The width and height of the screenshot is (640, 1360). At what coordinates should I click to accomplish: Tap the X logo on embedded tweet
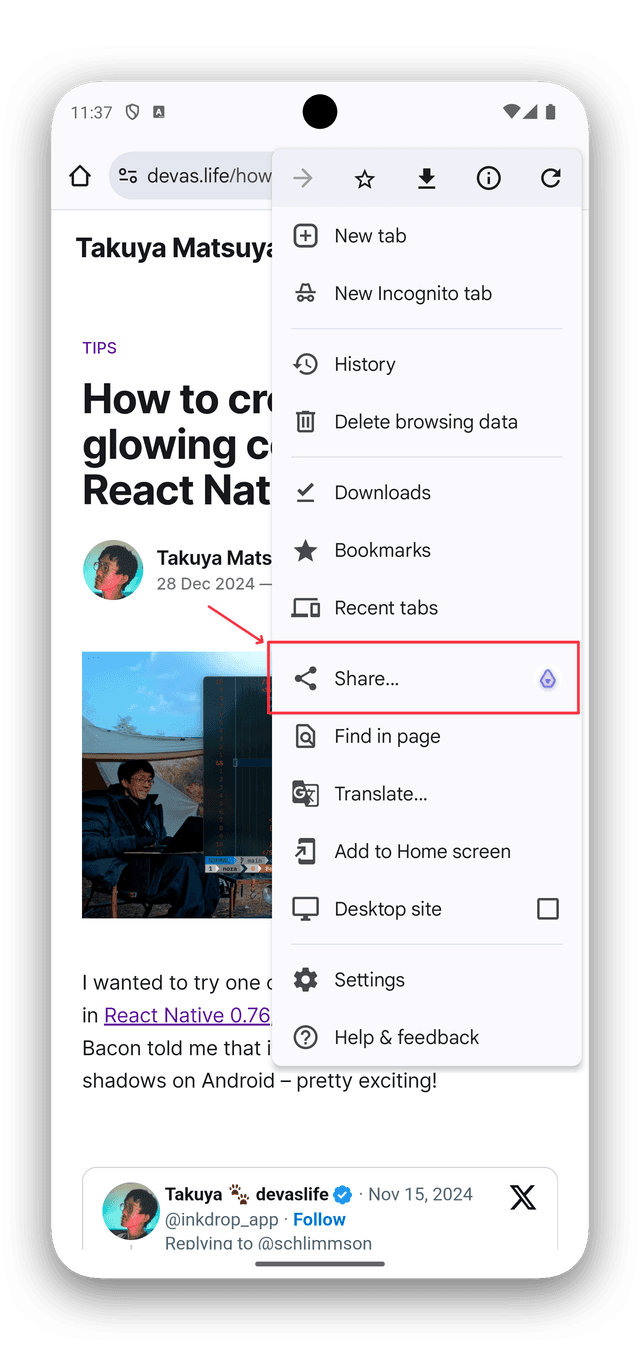click(522, 1197)
